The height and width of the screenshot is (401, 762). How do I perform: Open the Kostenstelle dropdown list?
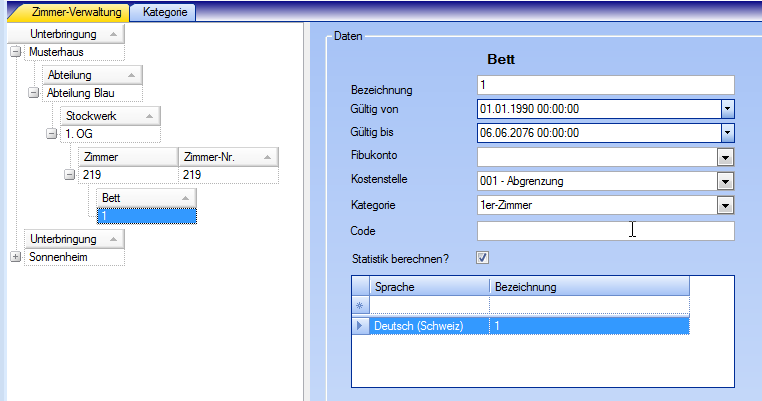pyautogui.click(x=725, y=181)
